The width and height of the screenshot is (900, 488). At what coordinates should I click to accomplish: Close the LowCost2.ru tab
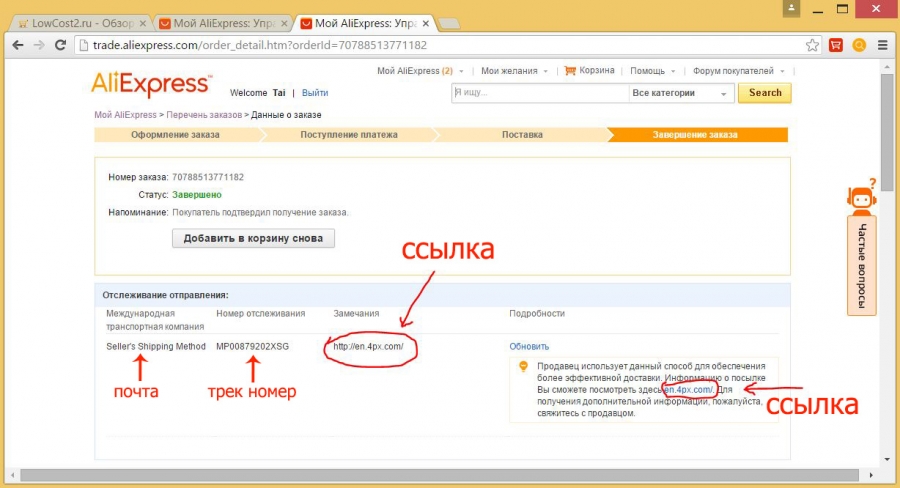[143, 24]
